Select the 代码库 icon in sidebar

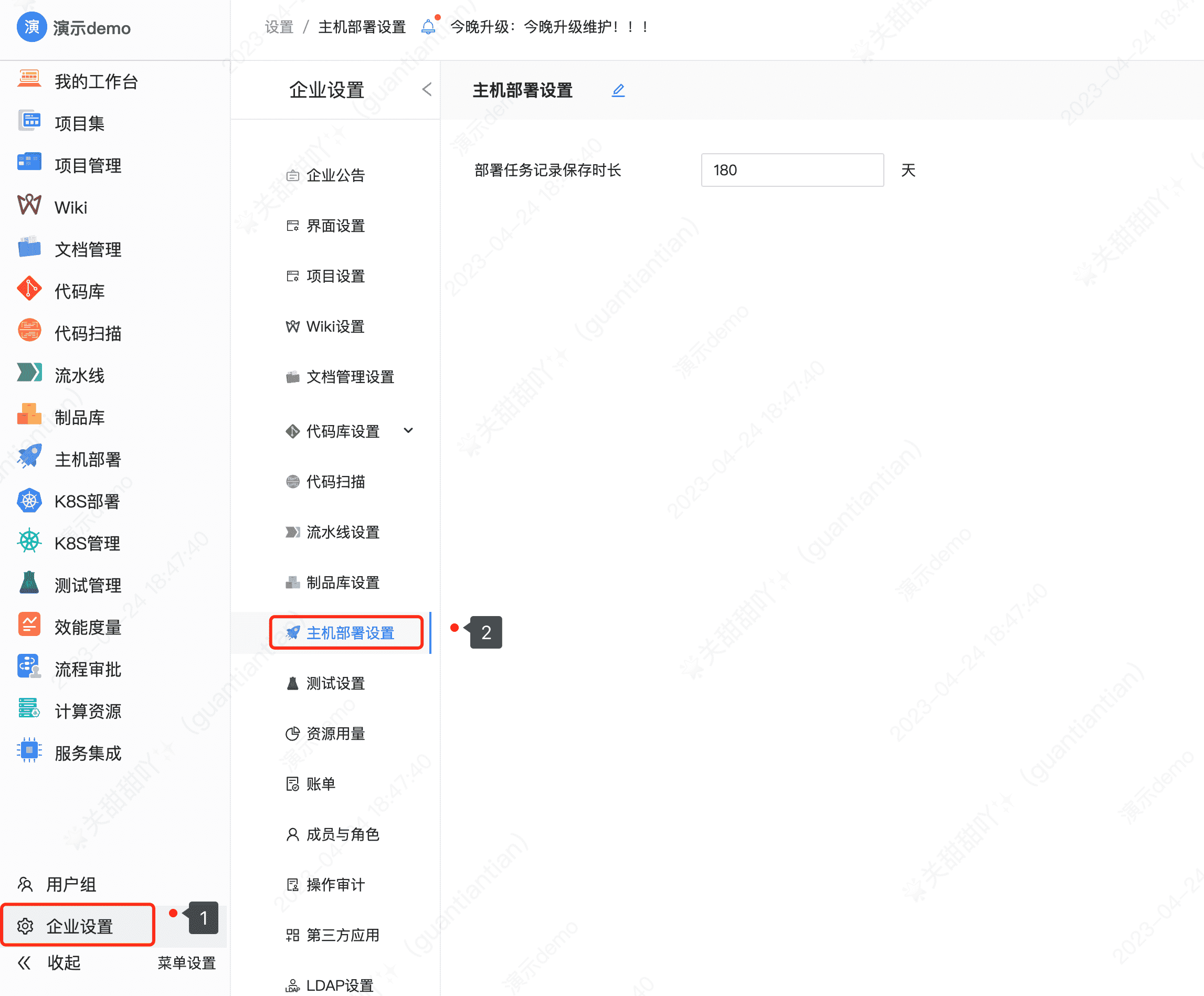(x=29, y=290)
